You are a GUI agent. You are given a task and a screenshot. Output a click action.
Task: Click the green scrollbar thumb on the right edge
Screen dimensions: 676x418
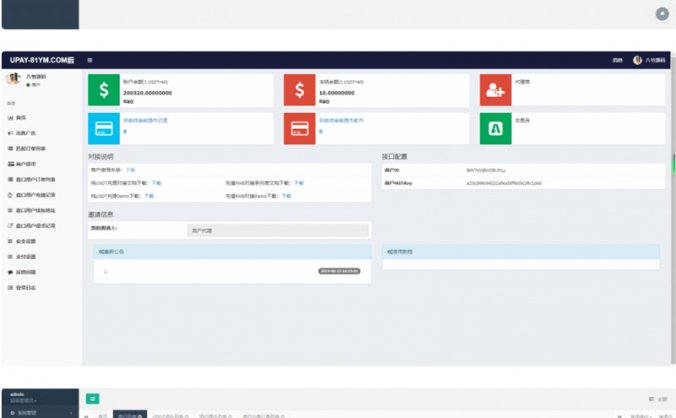pyautogui.click(x=673, y=164)
